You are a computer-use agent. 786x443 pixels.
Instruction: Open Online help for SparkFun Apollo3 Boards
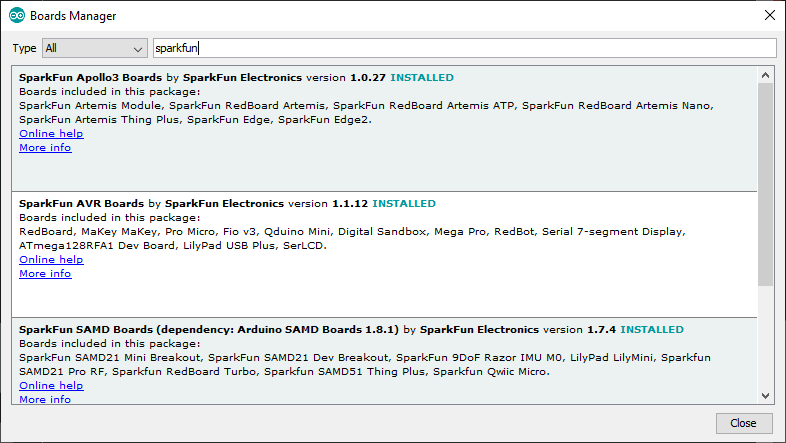coord(51,134)
